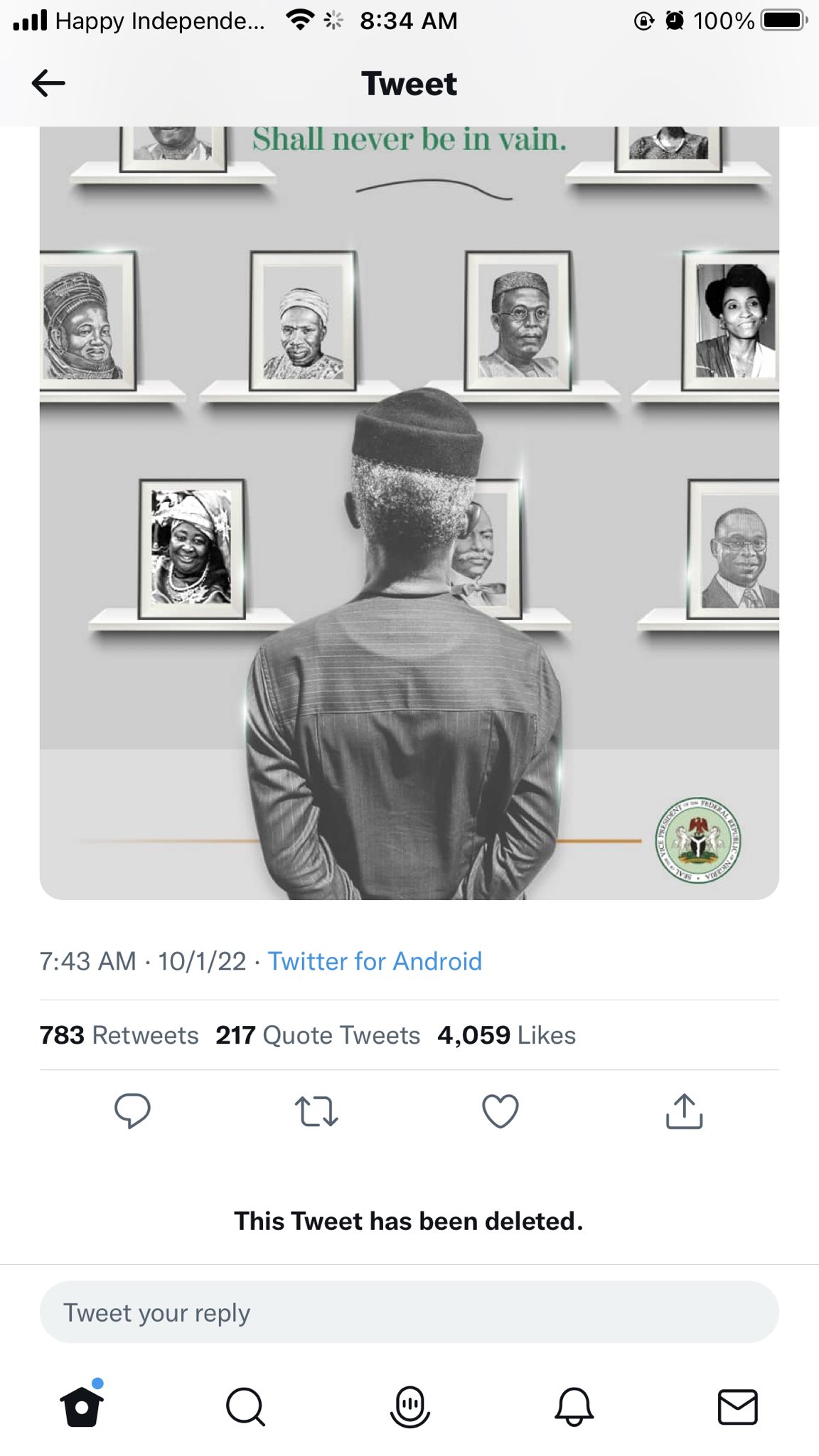Tap the Tweet header title
This screenshot has width=819, height=1456.
(x=409, y=84)
